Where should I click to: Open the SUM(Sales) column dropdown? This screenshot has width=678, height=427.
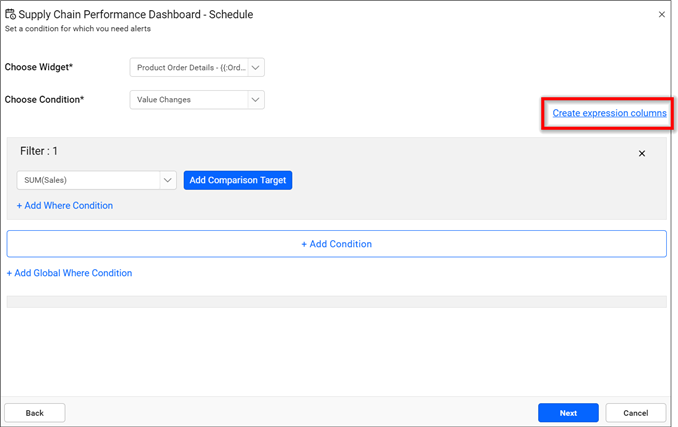pyautogui.click(x=88, y=180)
